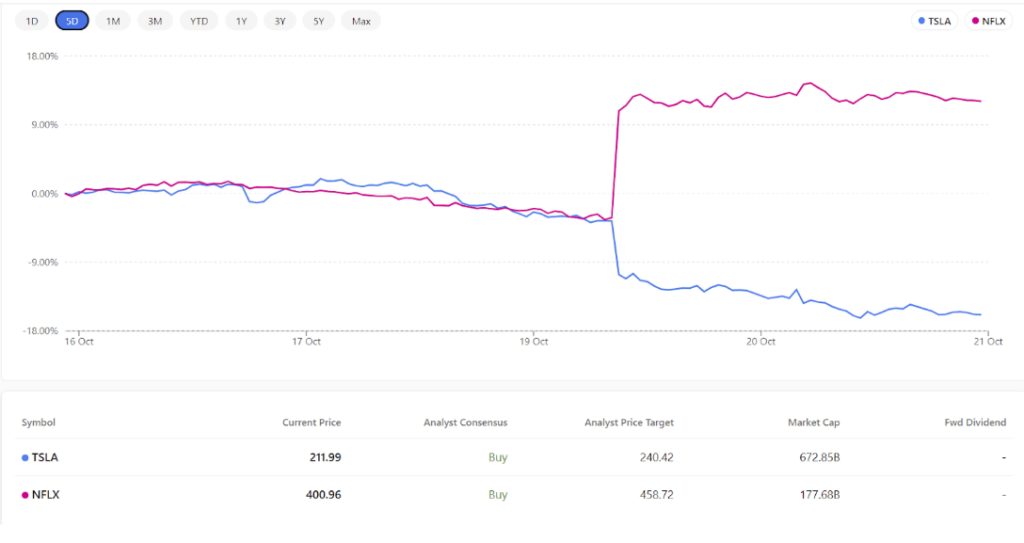Choose the 1Y range

(x=241, y=21)
